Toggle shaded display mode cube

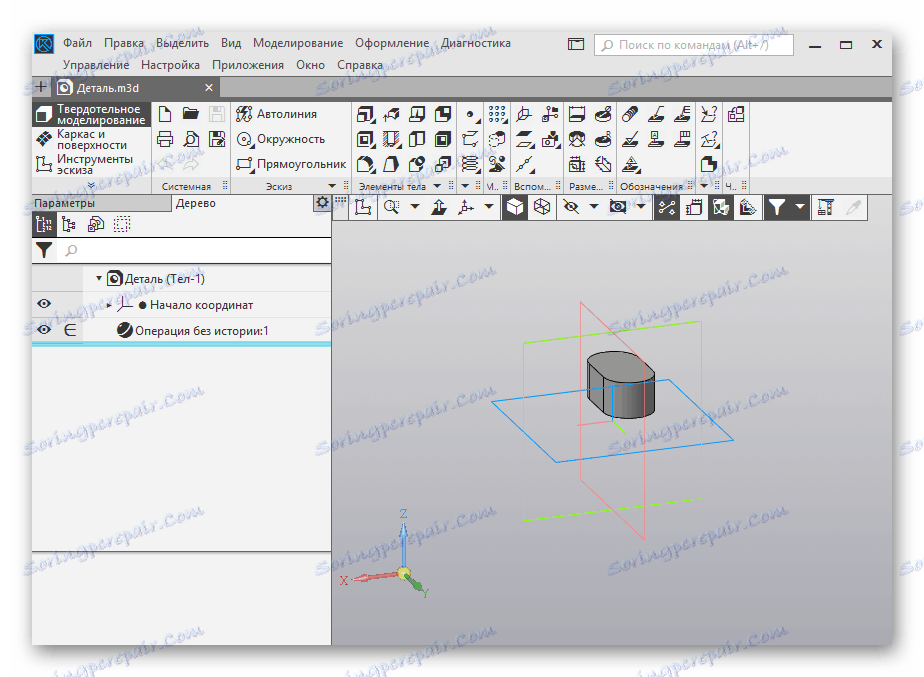514,207
